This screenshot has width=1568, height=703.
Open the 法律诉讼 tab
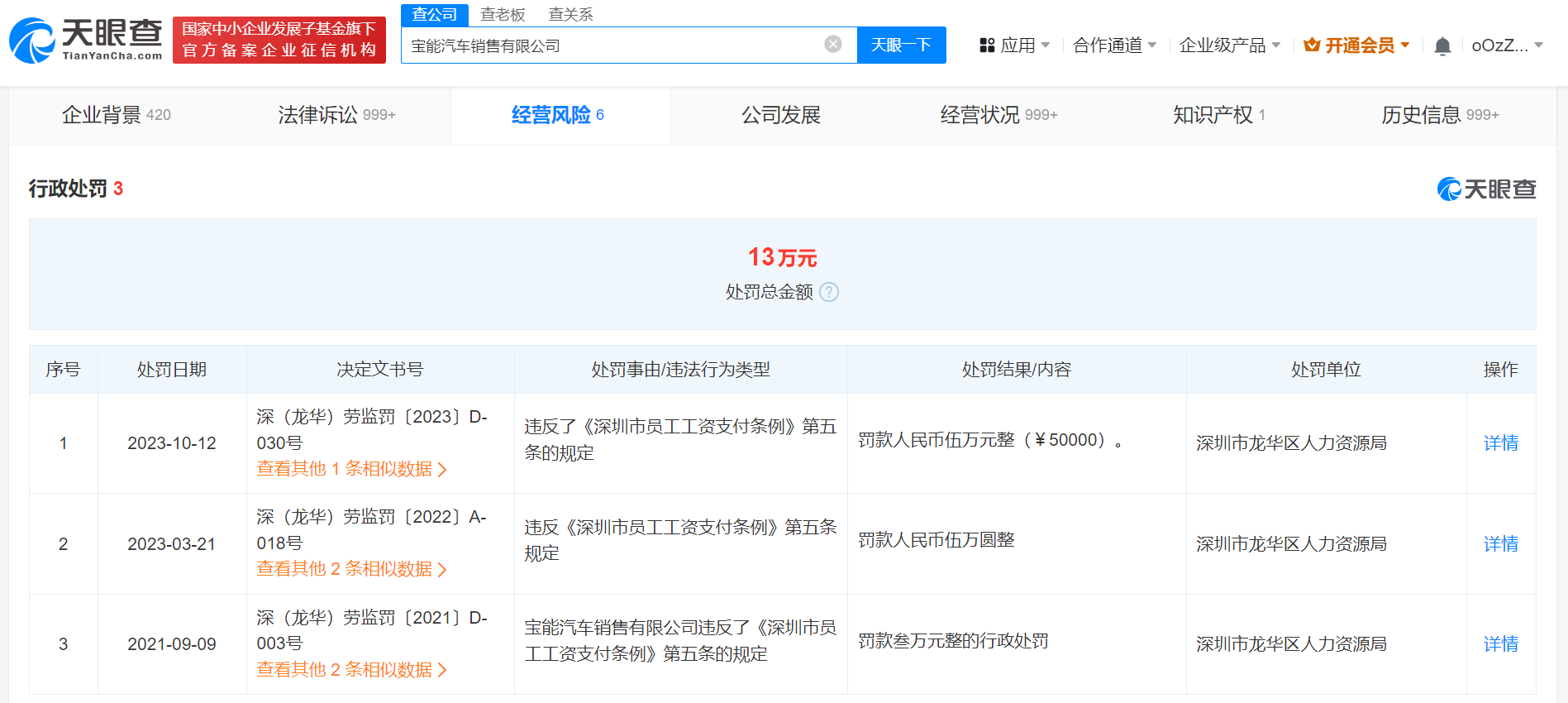[x=336, y=115]
